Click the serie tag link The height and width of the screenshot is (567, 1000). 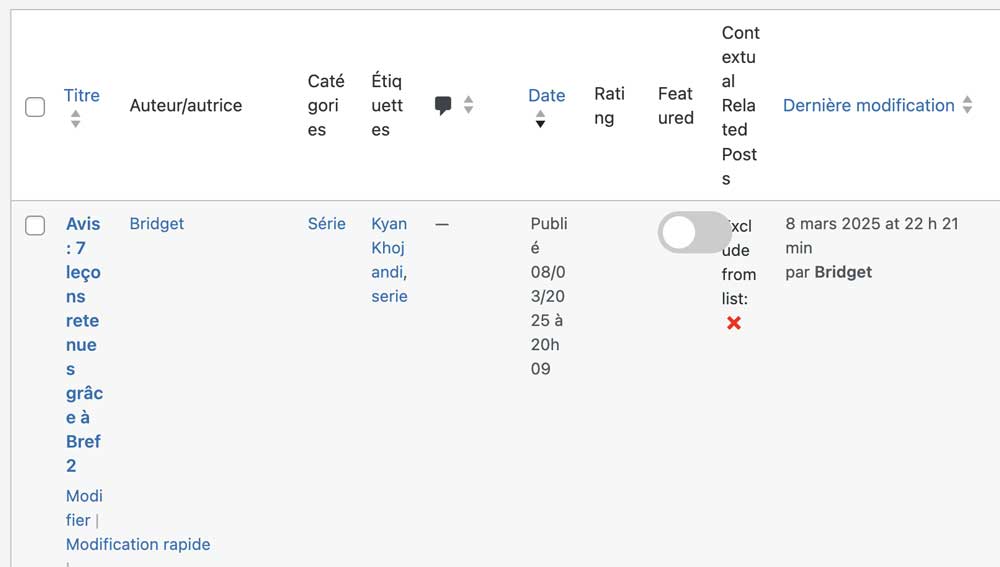tap(389, 296)
